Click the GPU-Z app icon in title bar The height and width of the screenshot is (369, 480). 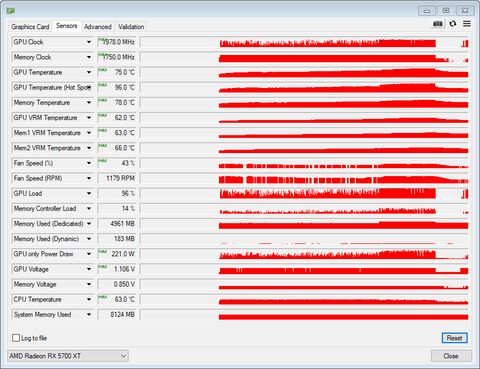coord(10,11)
